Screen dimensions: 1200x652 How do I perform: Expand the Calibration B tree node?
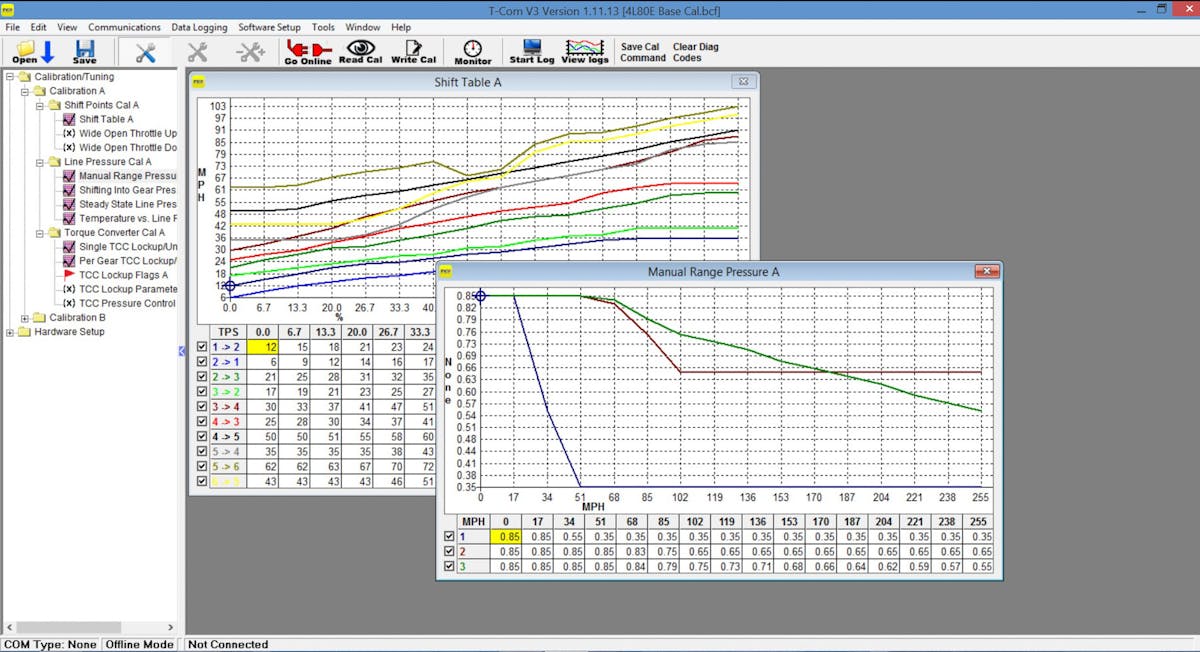pos(26,318)
